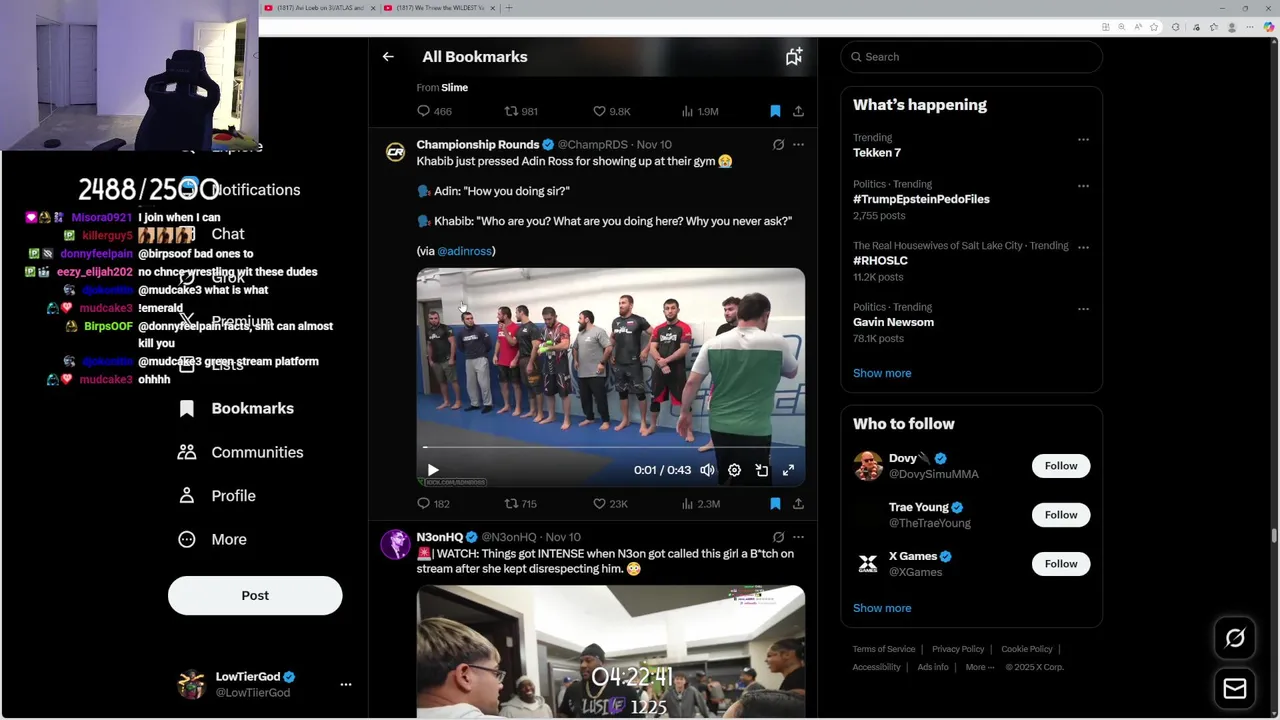Open video settings gear on Khabib clip

(x=734, y=470)
